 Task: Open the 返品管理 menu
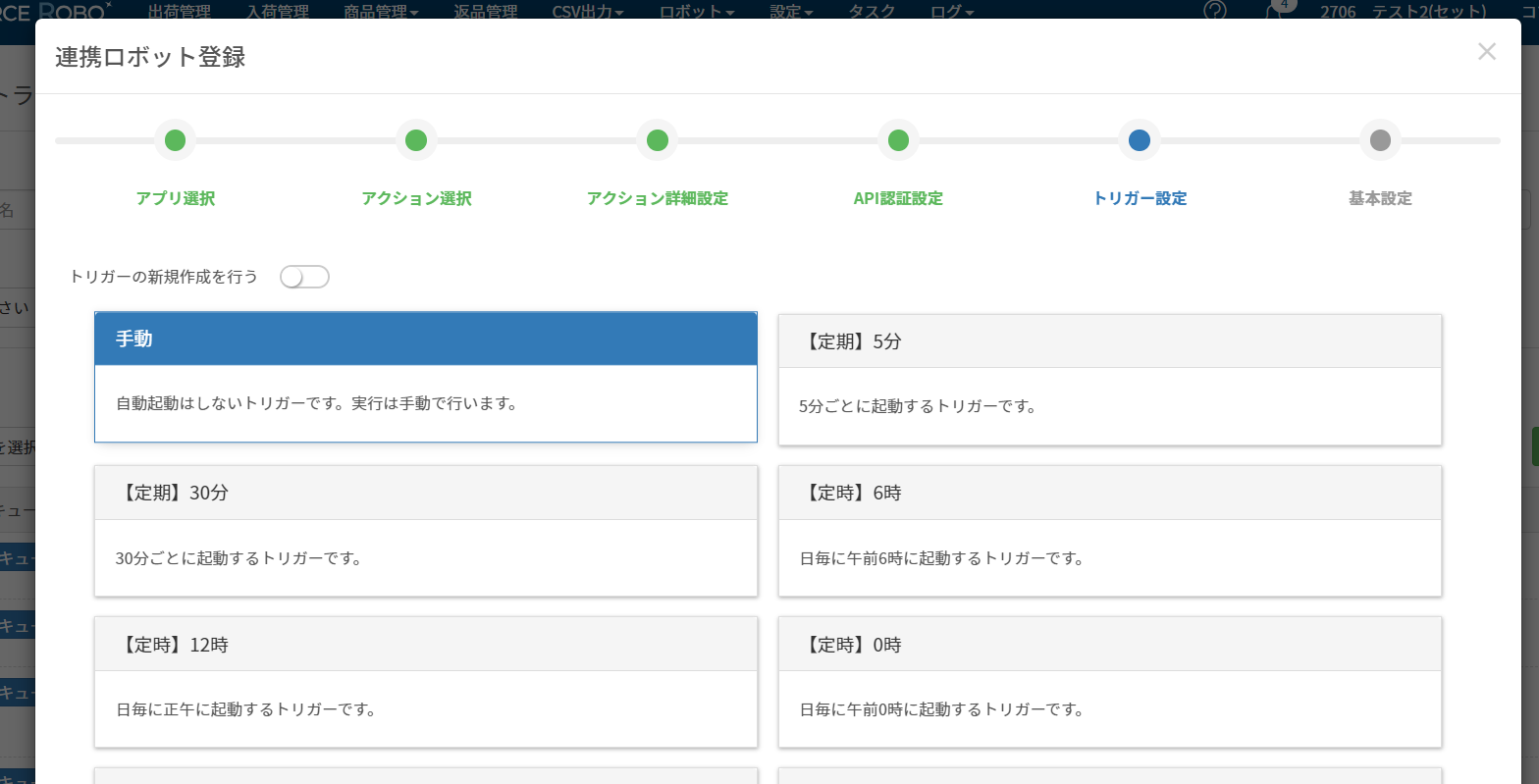point(486,12)
